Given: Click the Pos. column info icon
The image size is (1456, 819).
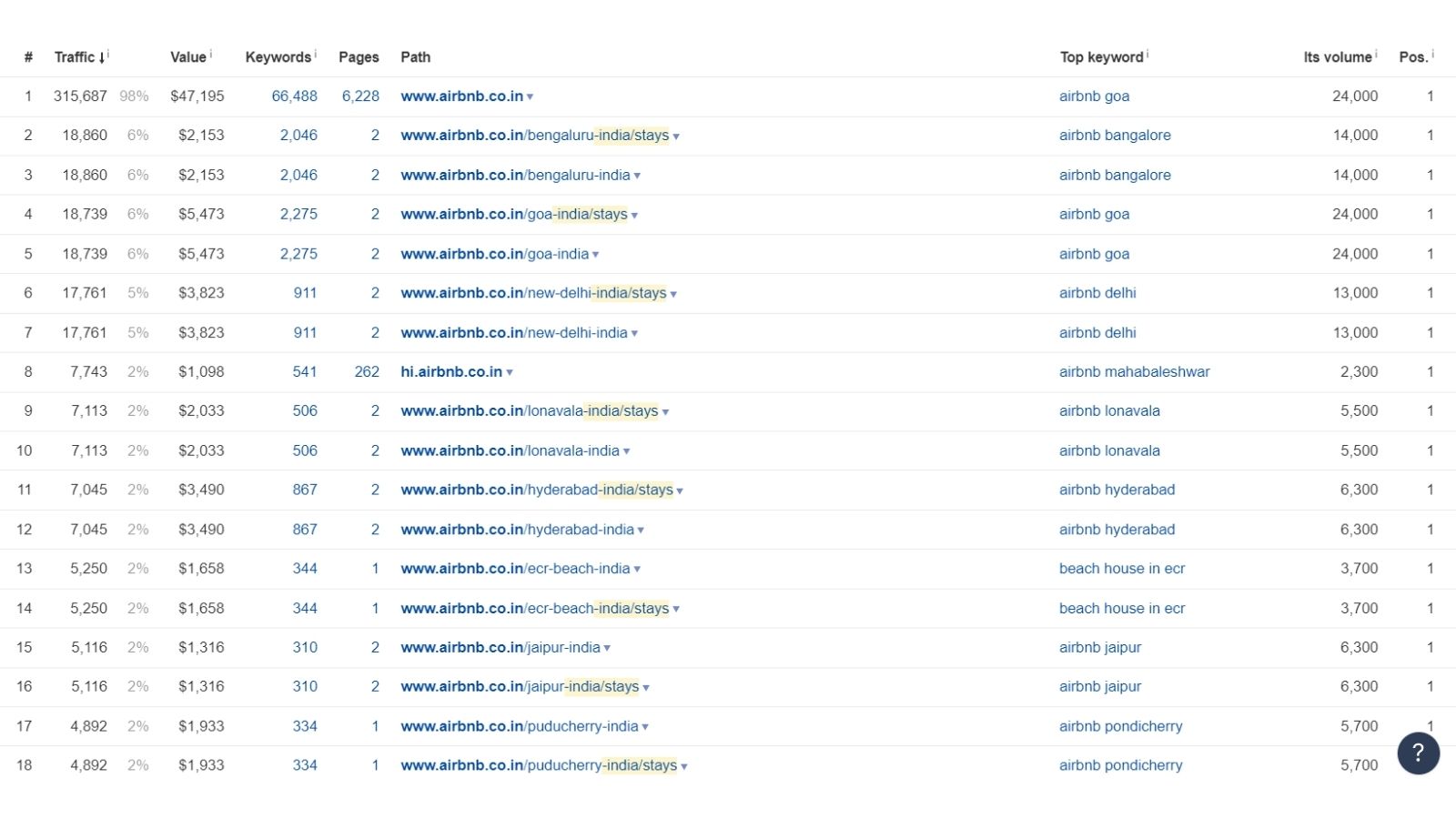Looking at the screenshot, I should (1432, 54).
